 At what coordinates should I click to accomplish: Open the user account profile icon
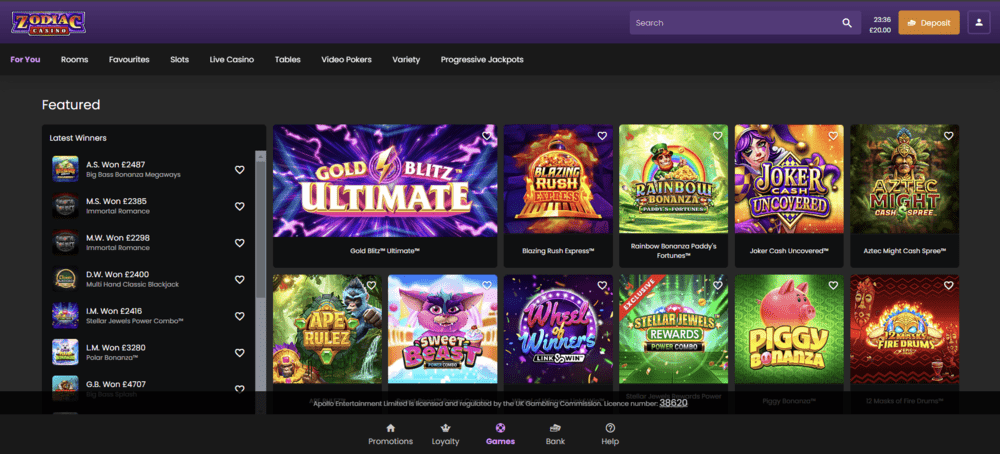tap(979, 22)
